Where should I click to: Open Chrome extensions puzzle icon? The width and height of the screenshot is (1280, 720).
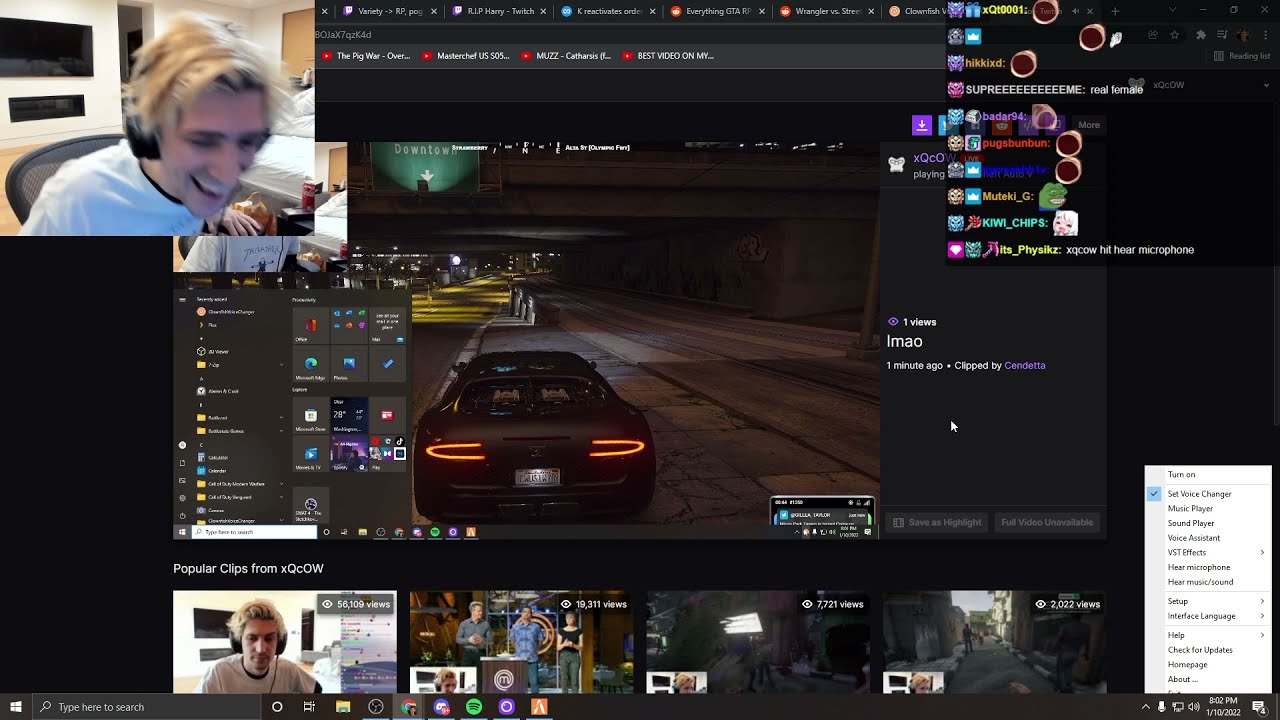1201,35
